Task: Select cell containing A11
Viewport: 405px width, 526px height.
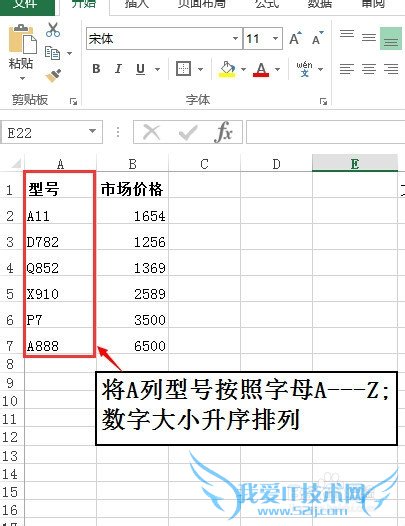Action: 60,211
